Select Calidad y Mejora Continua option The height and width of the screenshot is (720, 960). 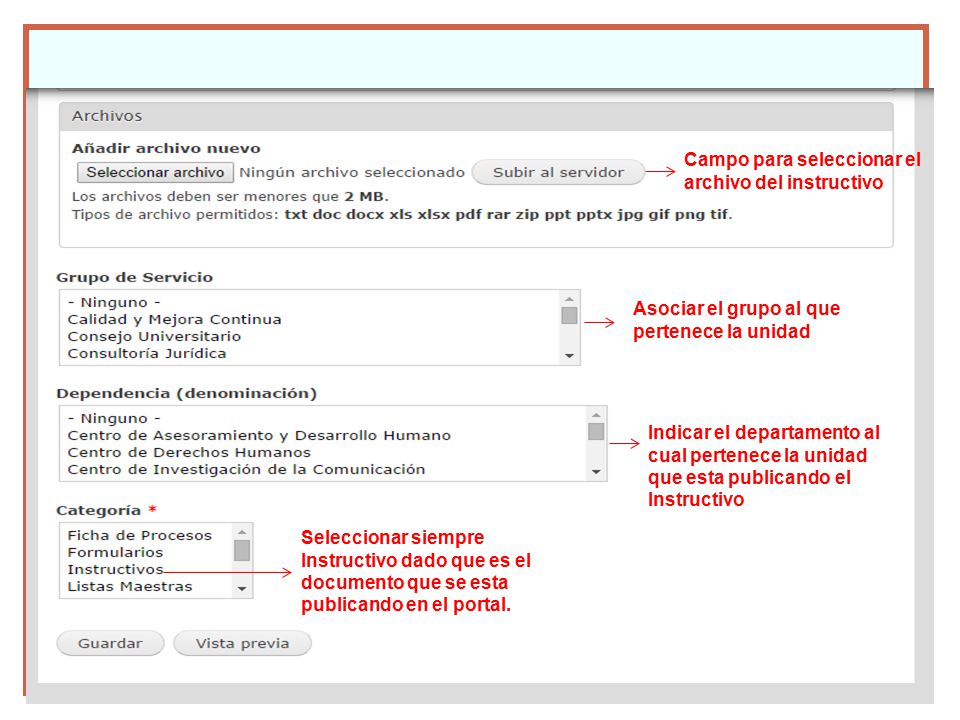coord(310,320)
